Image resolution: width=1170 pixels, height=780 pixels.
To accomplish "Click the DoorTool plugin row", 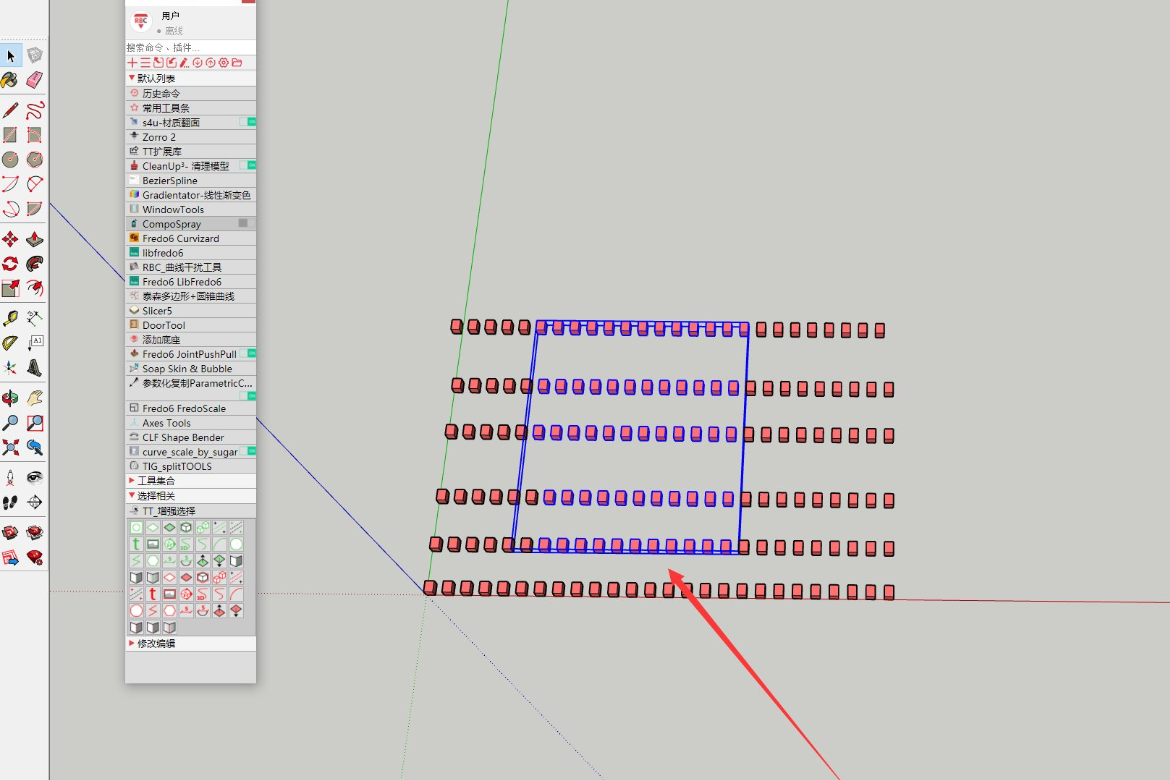I will 190,325.
